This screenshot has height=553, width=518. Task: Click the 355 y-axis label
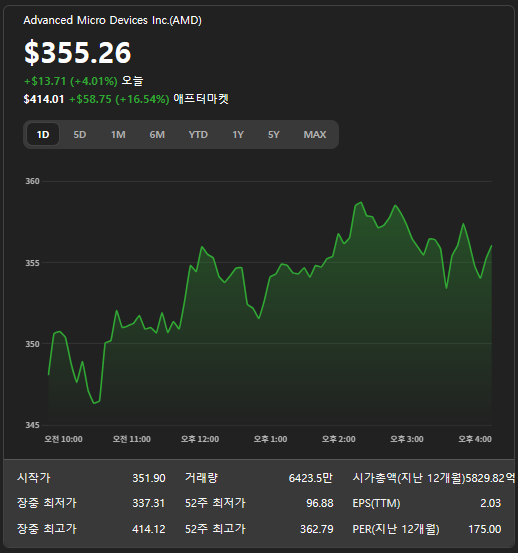(32, 263)
